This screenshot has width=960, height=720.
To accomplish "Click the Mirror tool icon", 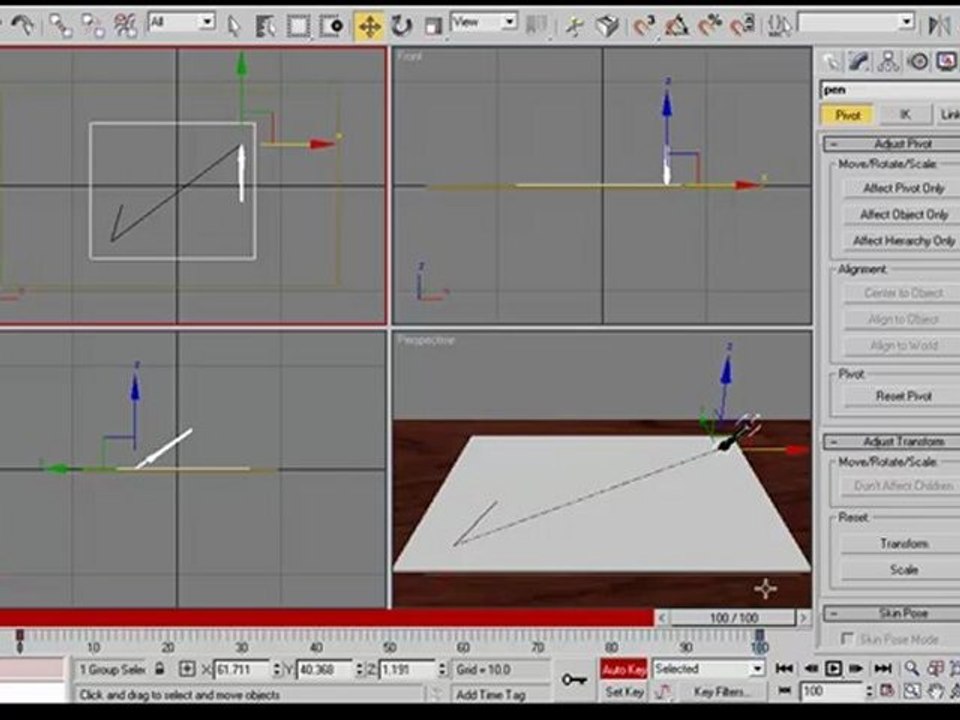I will point(939,26).
